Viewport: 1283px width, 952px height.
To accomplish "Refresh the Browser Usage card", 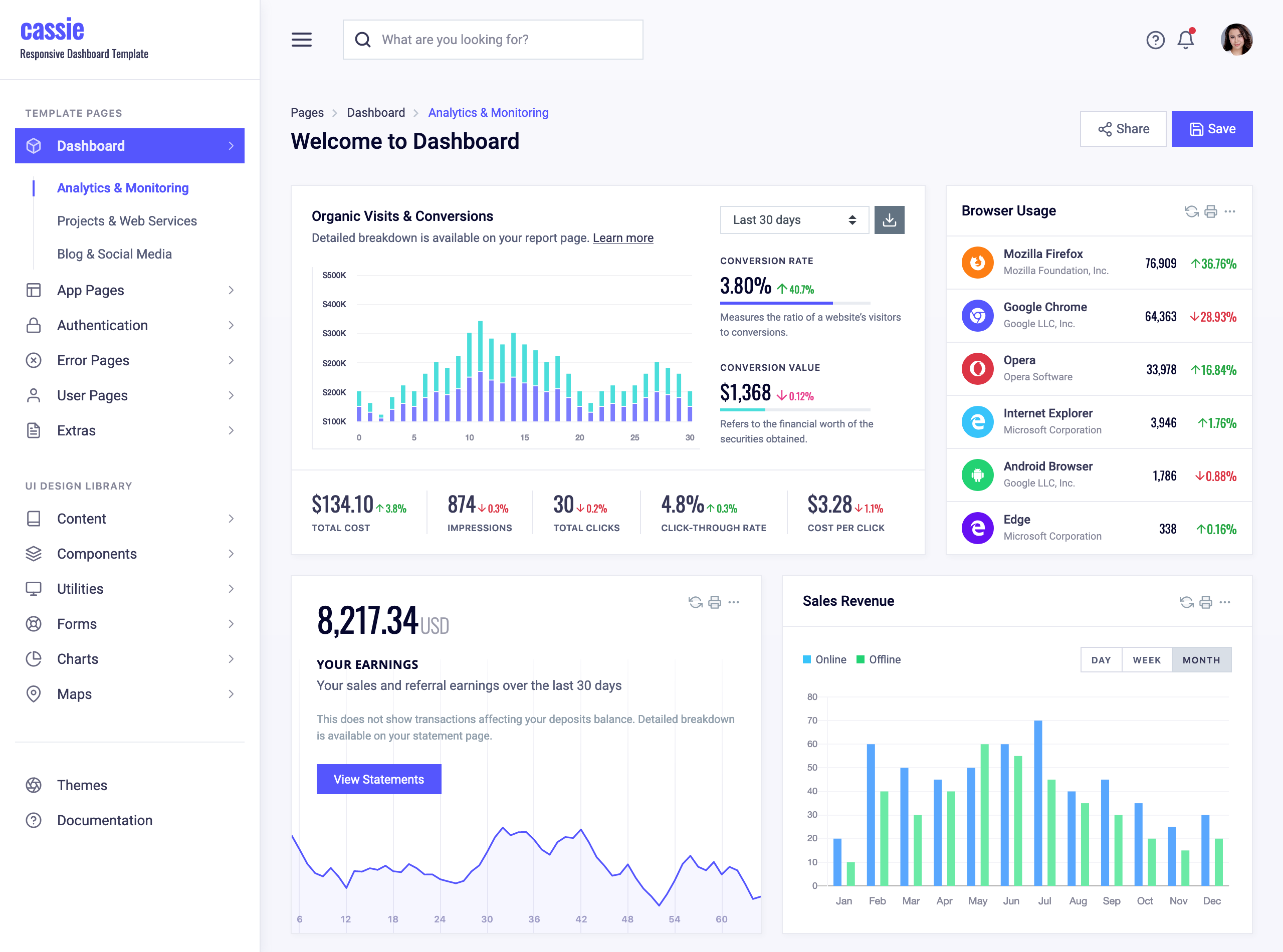I will click(x=1191, y=211).
